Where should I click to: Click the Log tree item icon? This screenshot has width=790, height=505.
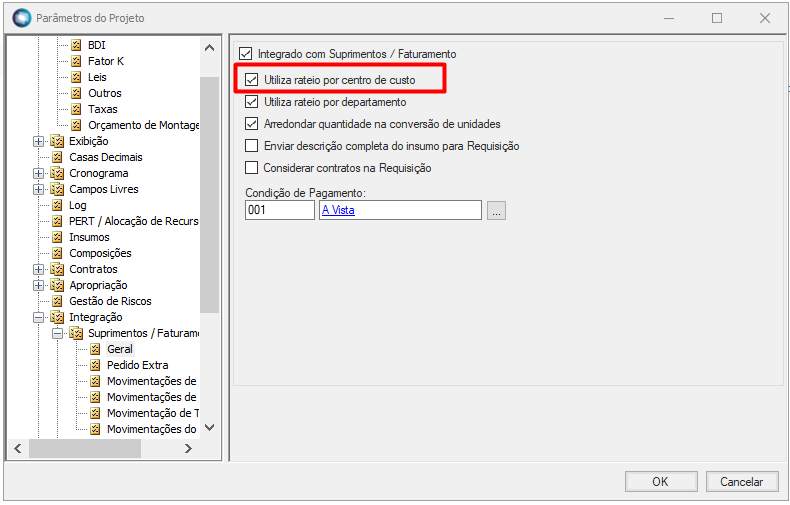[58, 205]
